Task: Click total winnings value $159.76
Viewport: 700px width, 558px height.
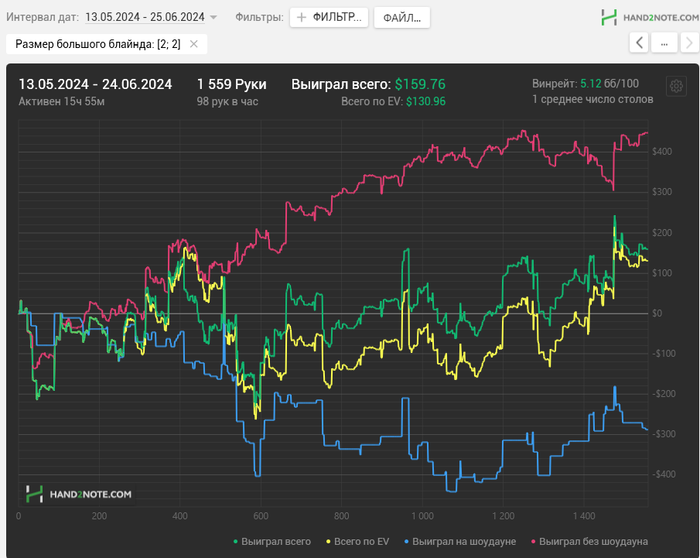Action: pos(420,84)
